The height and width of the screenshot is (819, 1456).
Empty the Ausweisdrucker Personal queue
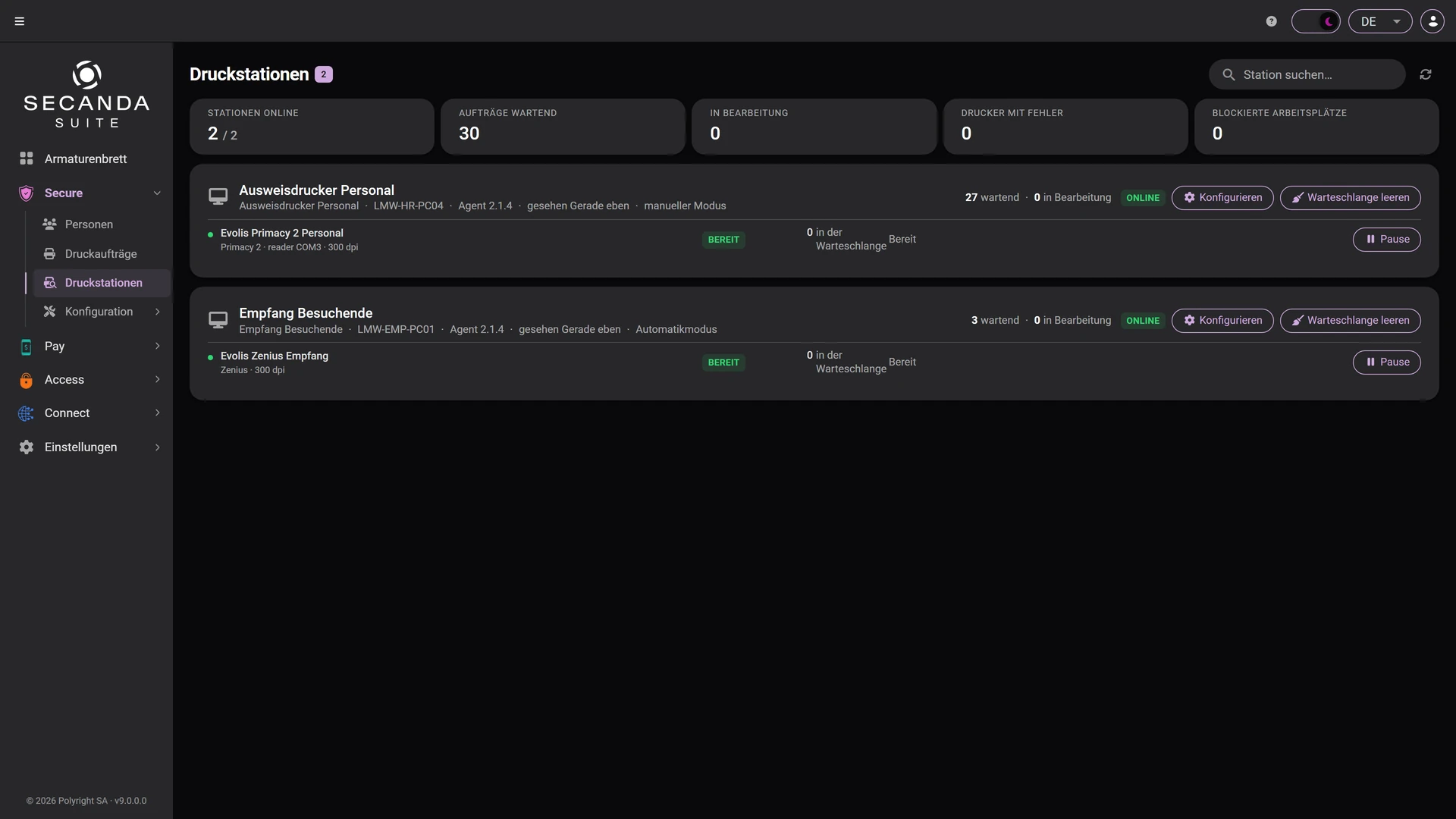(x=1350, y=198)
